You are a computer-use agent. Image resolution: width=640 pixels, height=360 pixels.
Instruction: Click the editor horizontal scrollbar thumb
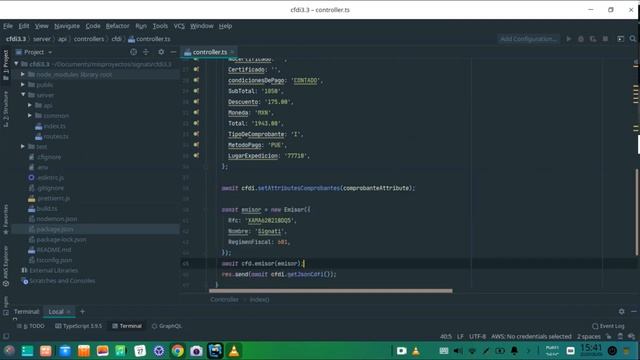331,291
